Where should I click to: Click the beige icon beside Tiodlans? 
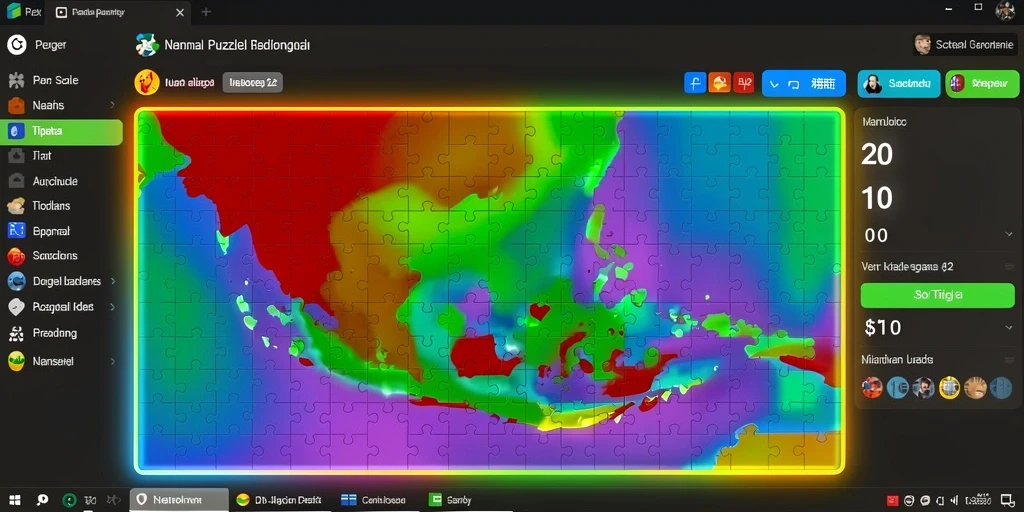click(16, 206)
